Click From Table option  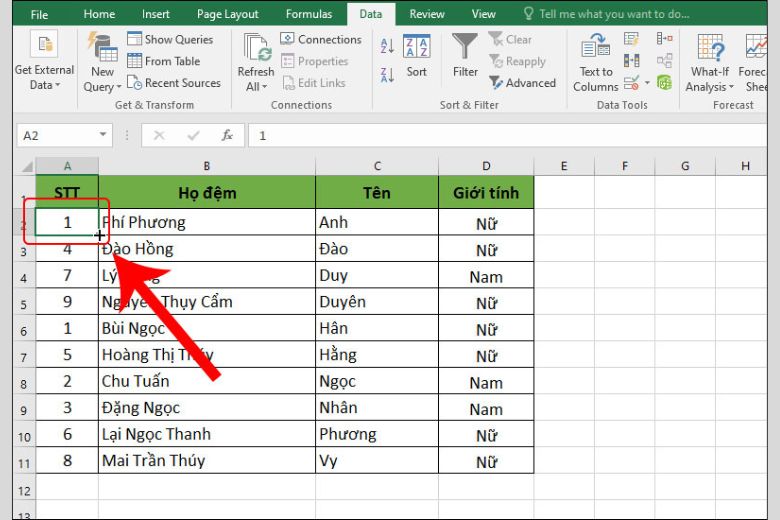(x=164, y=61)
